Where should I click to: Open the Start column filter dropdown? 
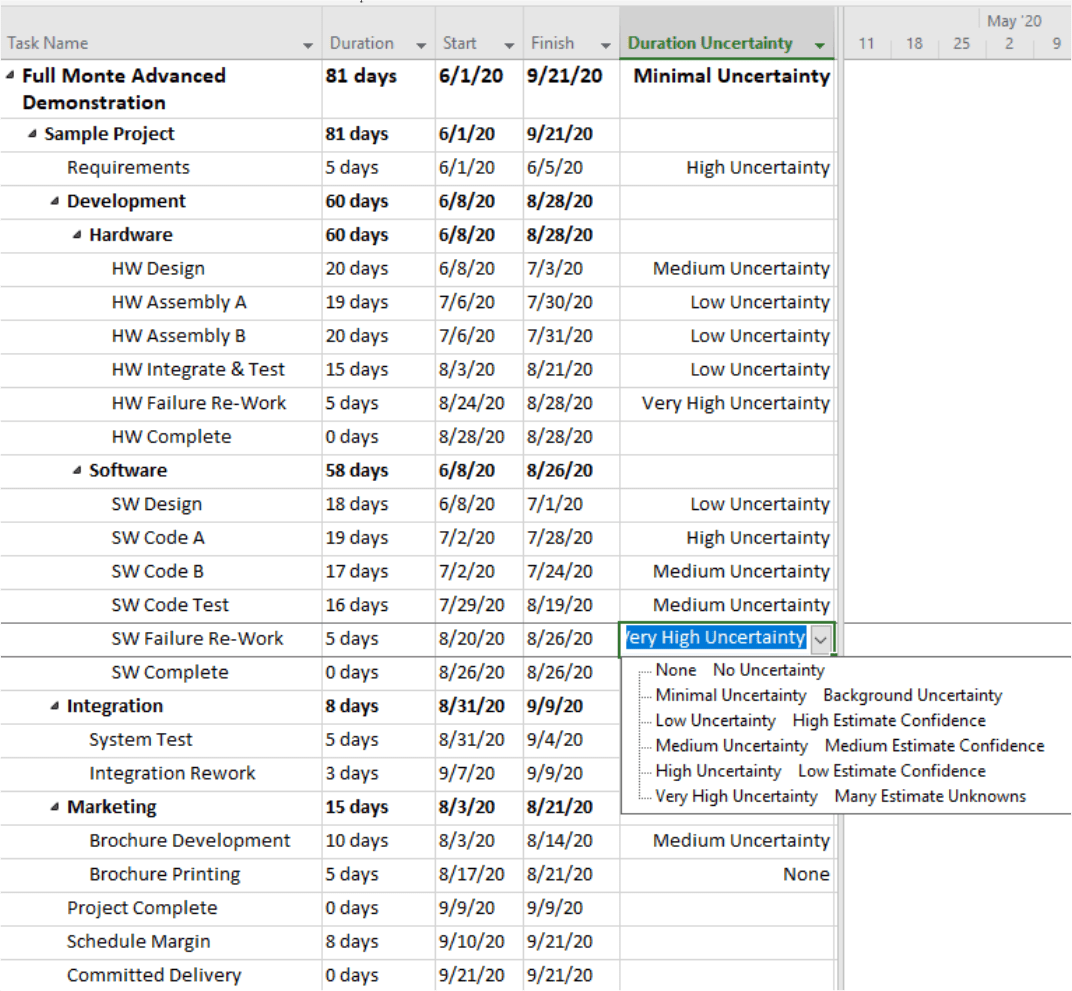click(509, 45)
